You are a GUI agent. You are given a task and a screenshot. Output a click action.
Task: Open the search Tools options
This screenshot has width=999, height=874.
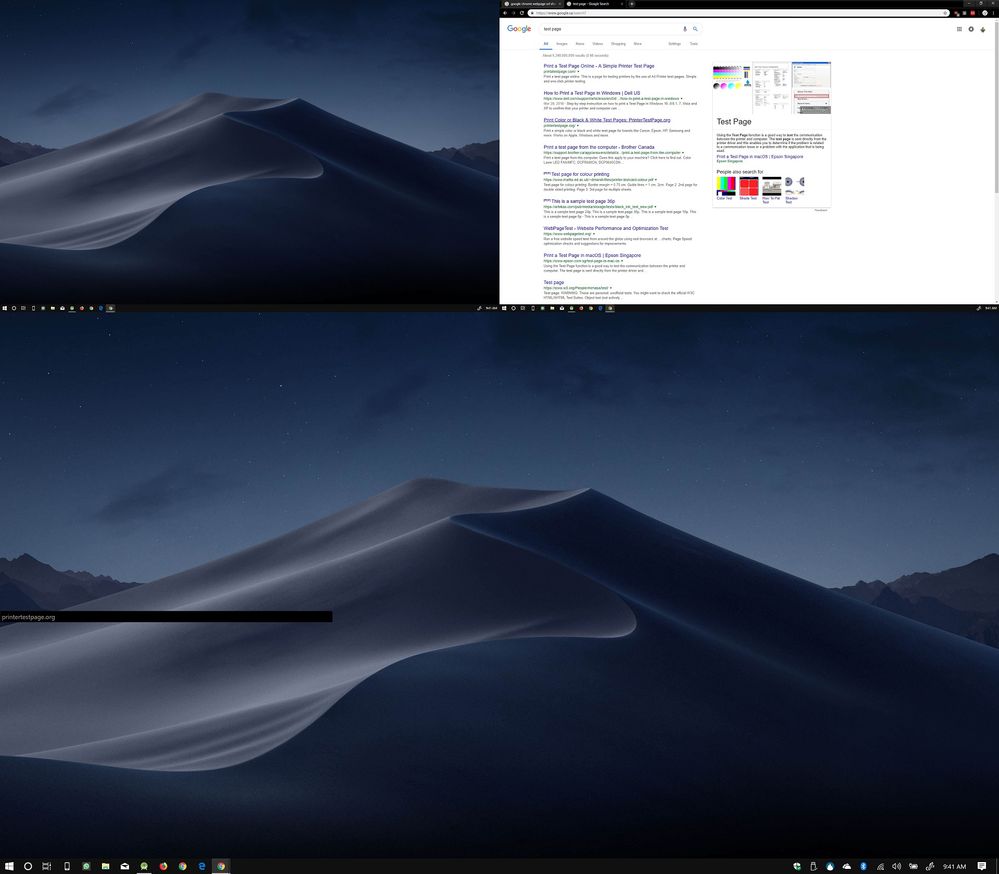(693, 44)
